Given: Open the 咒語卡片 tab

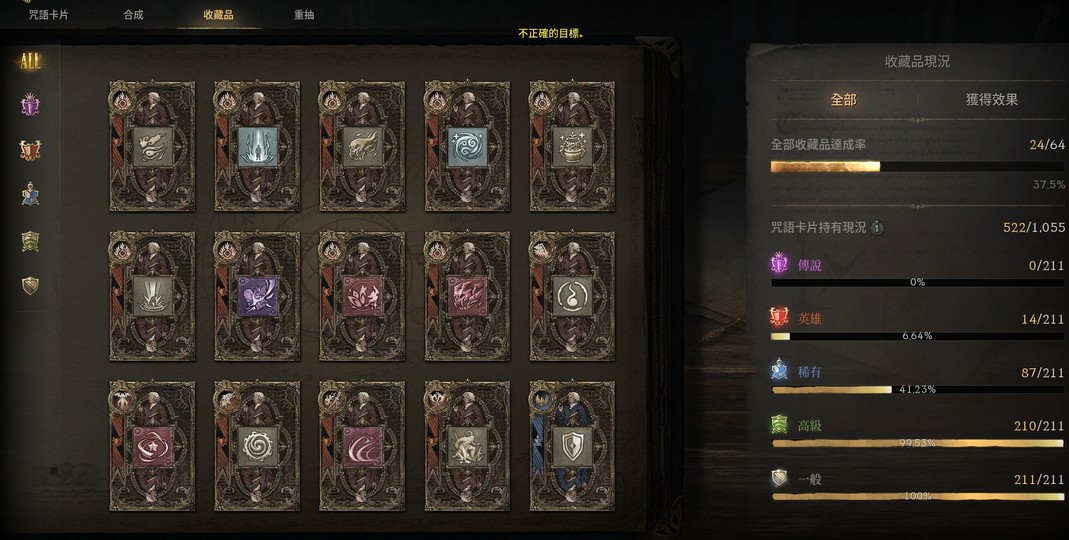Looking at the screenshot, I should coord(48,15).
